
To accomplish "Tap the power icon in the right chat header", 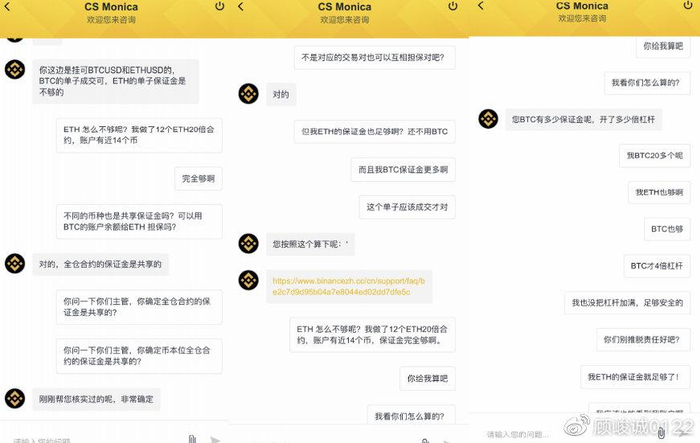I will click(x=688, y=5).
